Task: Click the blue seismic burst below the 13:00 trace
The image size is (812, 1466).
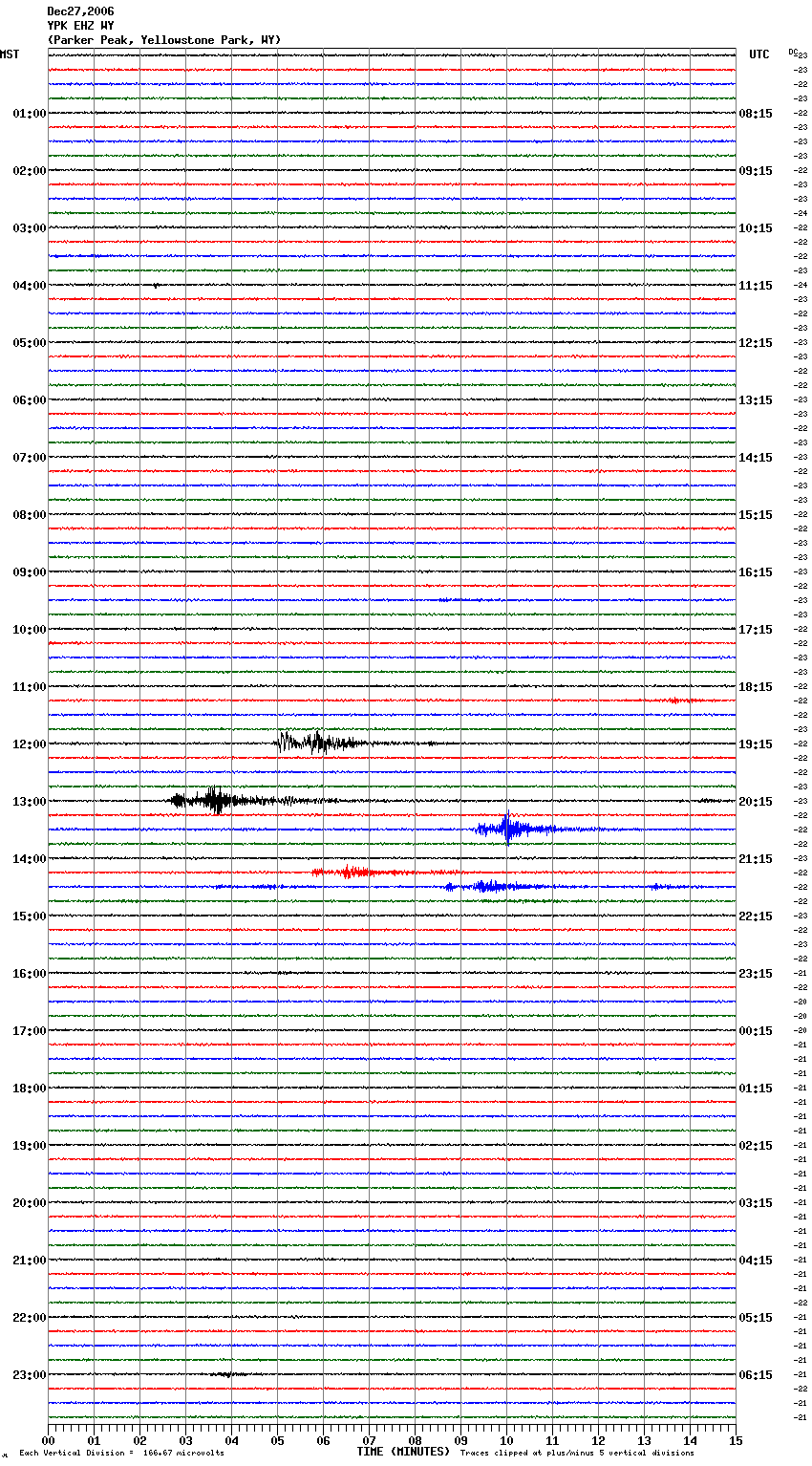Action: (x=516, y=829)
